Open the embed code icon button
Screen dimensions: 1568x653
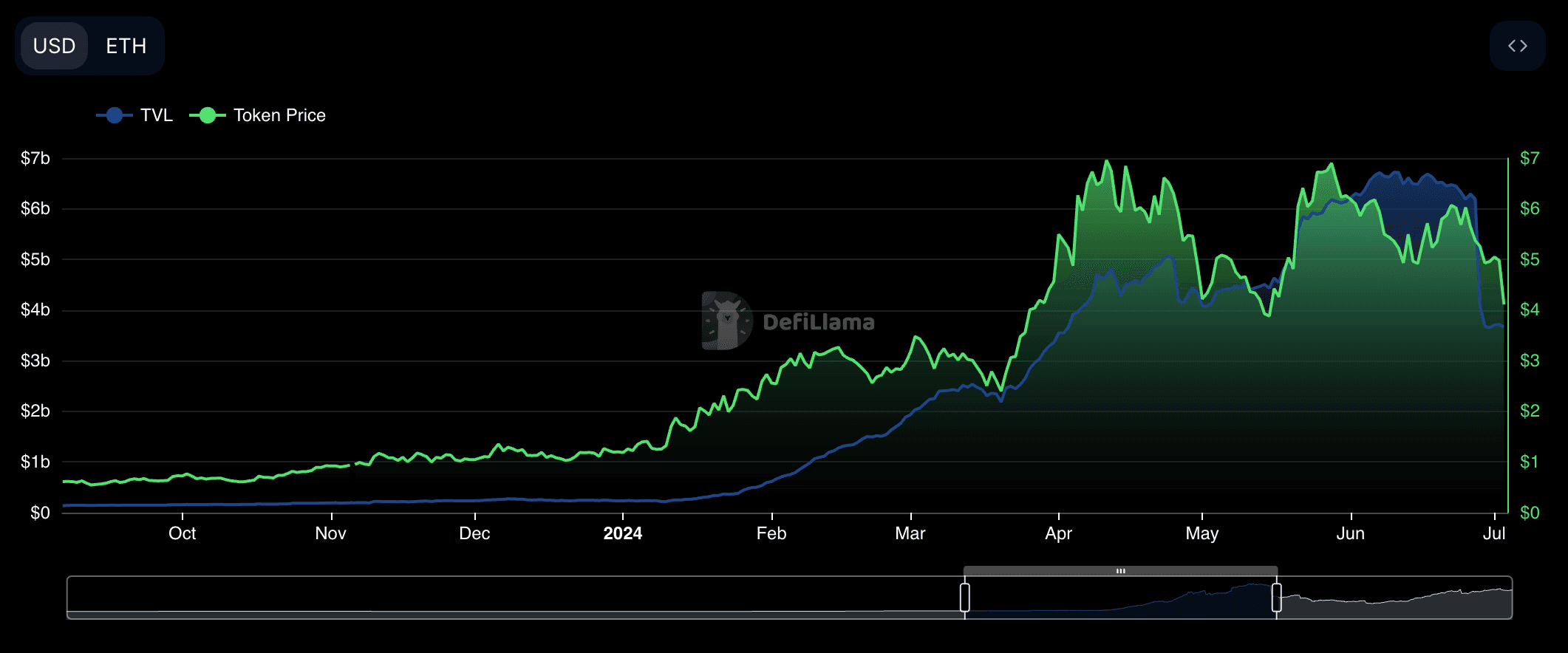(1517, 46)
